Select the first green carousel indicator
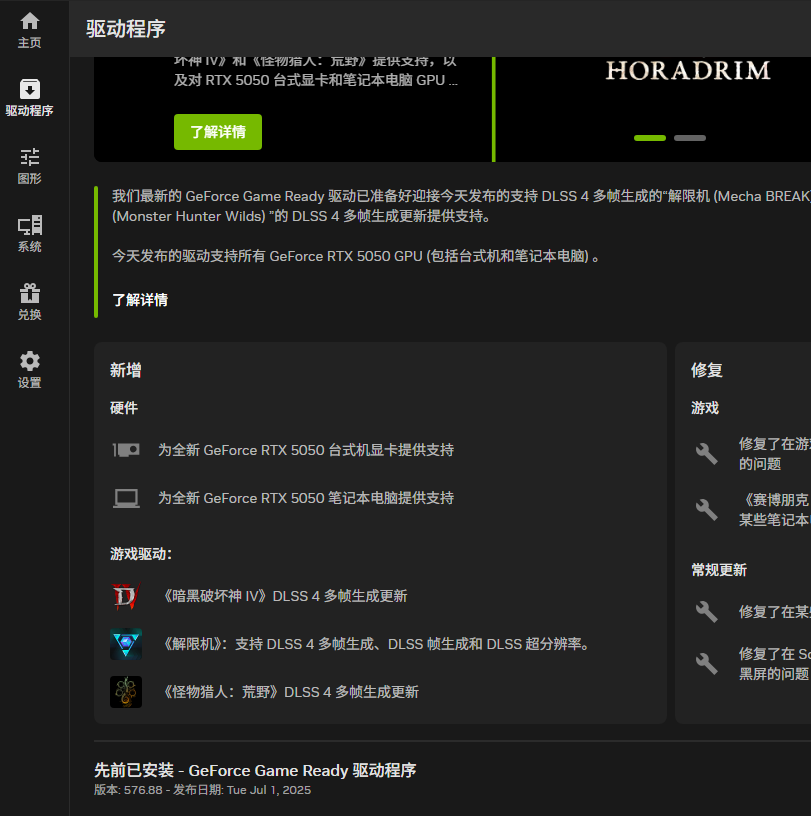Screen dimensions: 811x816 (x=650, y=138)
